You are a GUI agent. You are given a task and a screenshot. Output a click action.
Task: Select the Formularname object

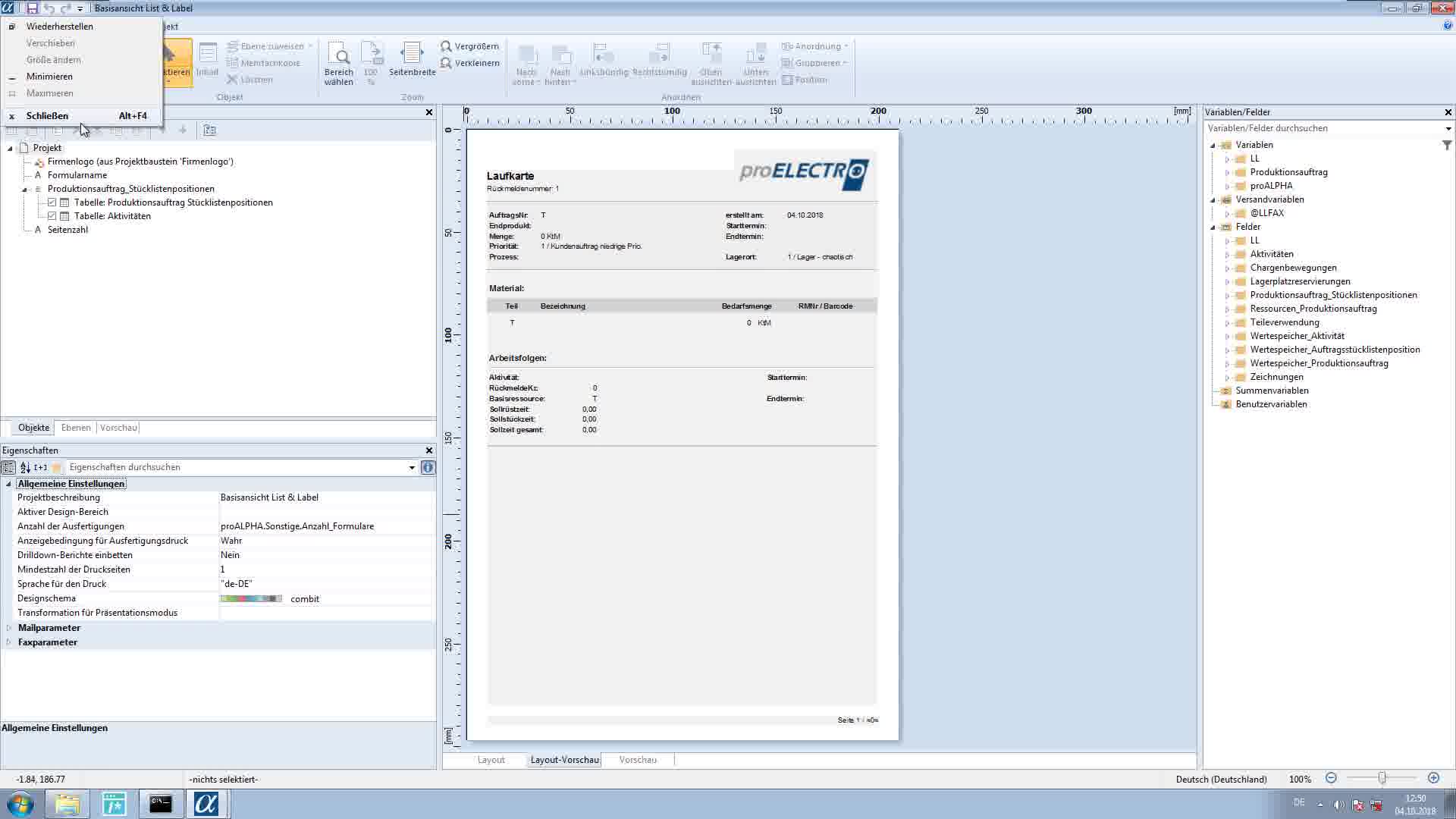coord(77,175)
